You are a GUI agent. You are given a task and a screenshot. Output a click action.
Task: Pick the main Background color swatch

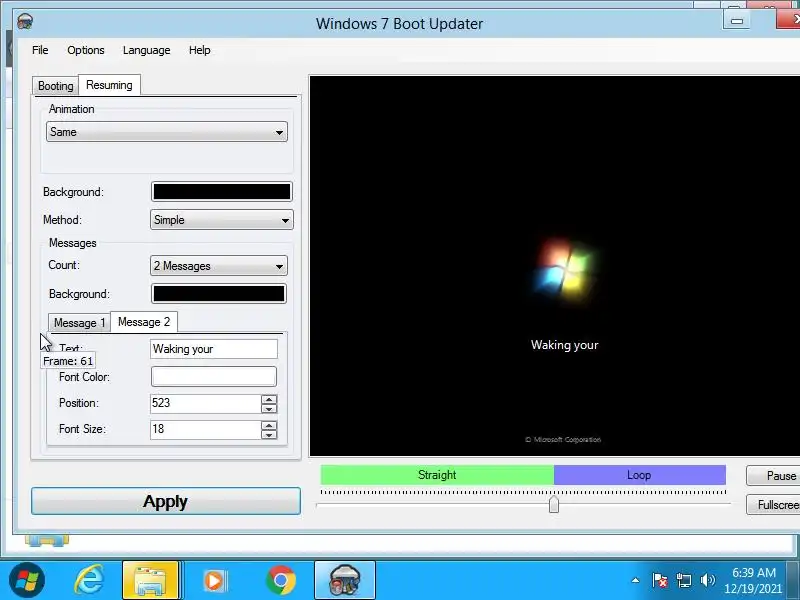(222, 192)
